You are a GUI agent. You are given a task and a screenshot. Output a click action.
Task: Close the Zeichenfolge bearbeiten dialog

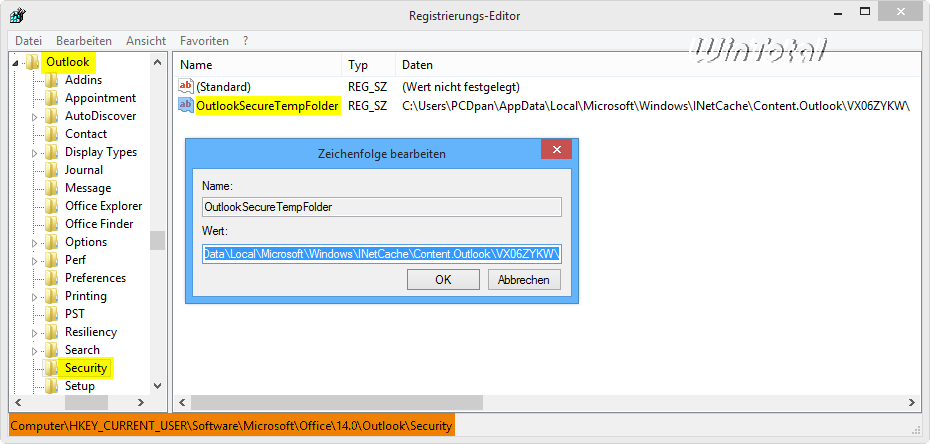pyautogui.click(x=556, y=150)
